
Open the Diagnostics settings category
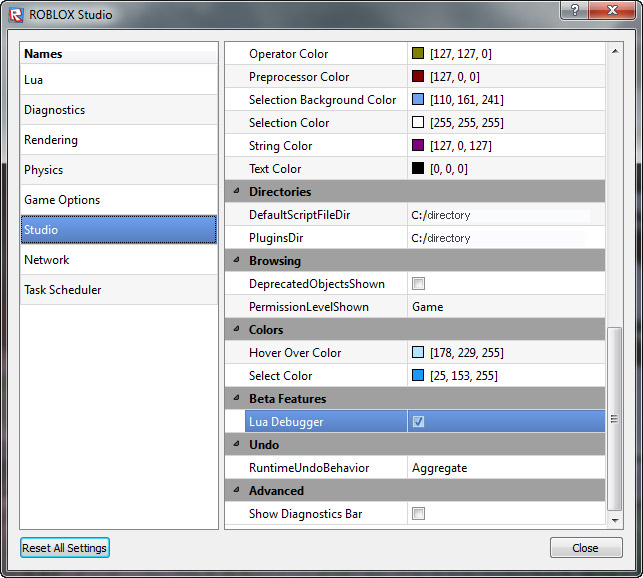[119, 110]
